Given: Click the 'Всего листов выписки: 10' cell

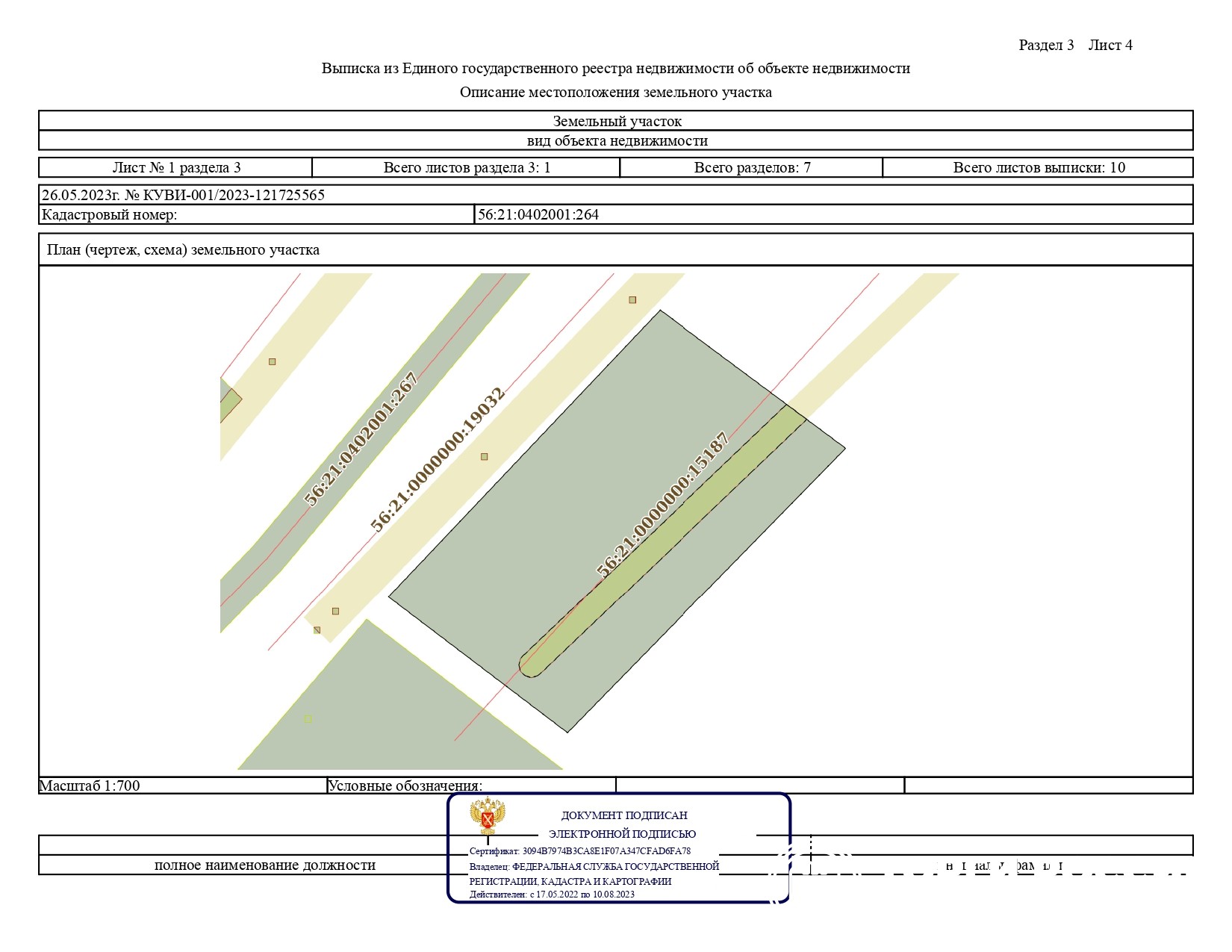Looking at the screenshot, I should (1038, 167).
